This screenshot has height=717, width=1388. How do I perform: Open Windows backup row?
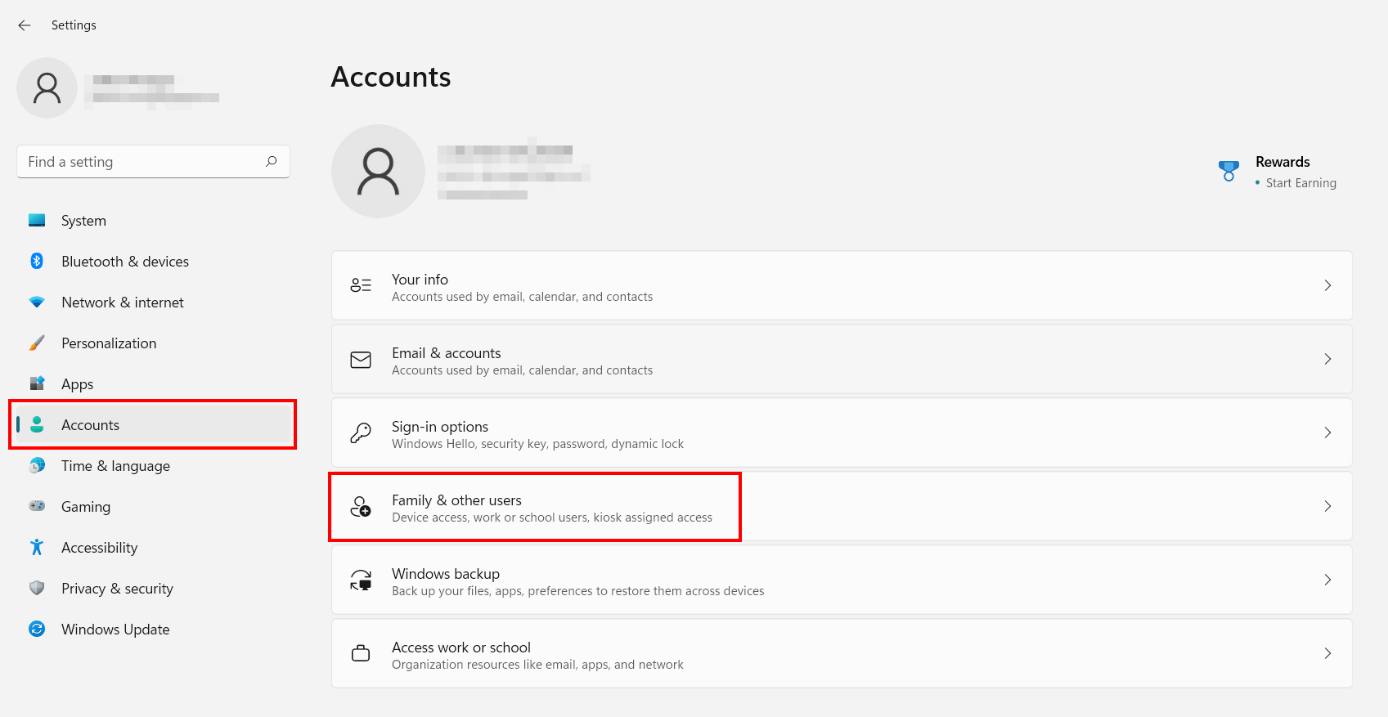pos(841,580)
